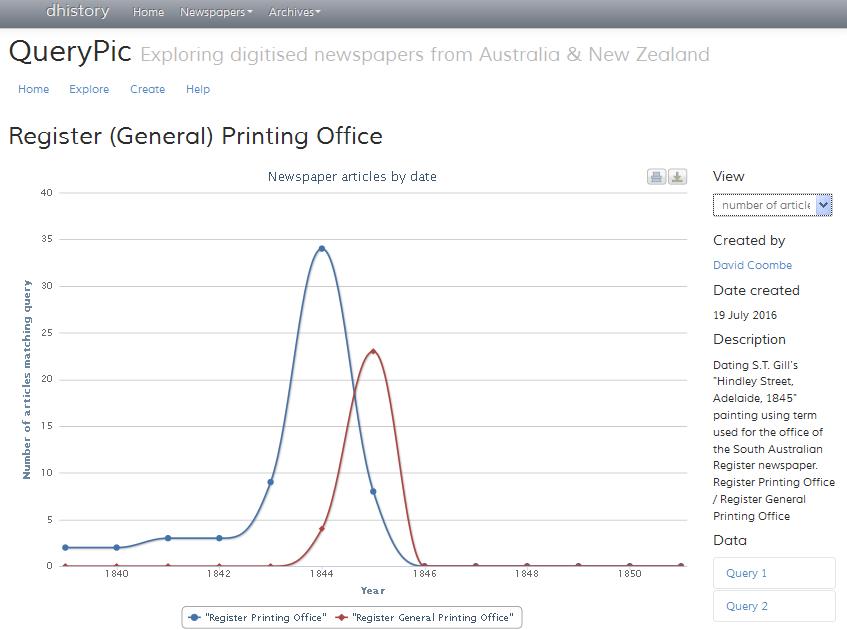Click Home in the dark top navbar
This screenshot has height=630, width=847.
[148, 12]
